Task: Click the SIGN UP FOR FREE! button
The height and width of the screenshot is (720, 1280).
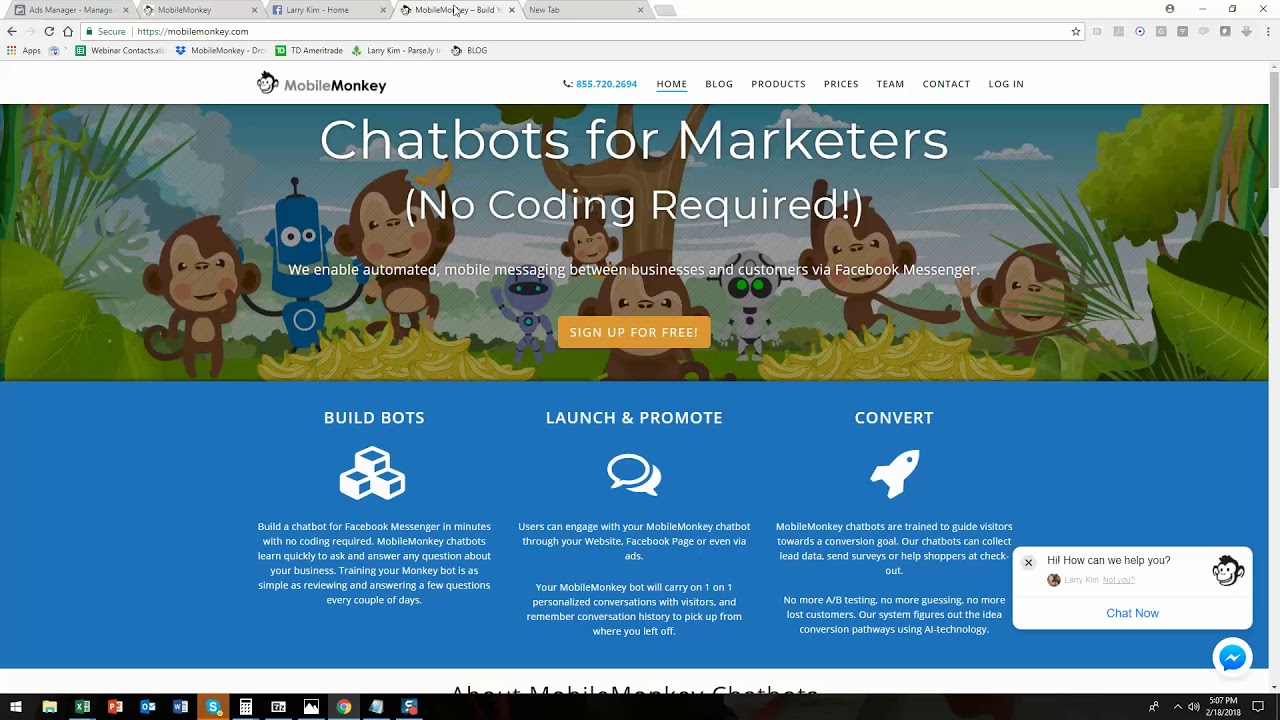Action: coord(634,332)
